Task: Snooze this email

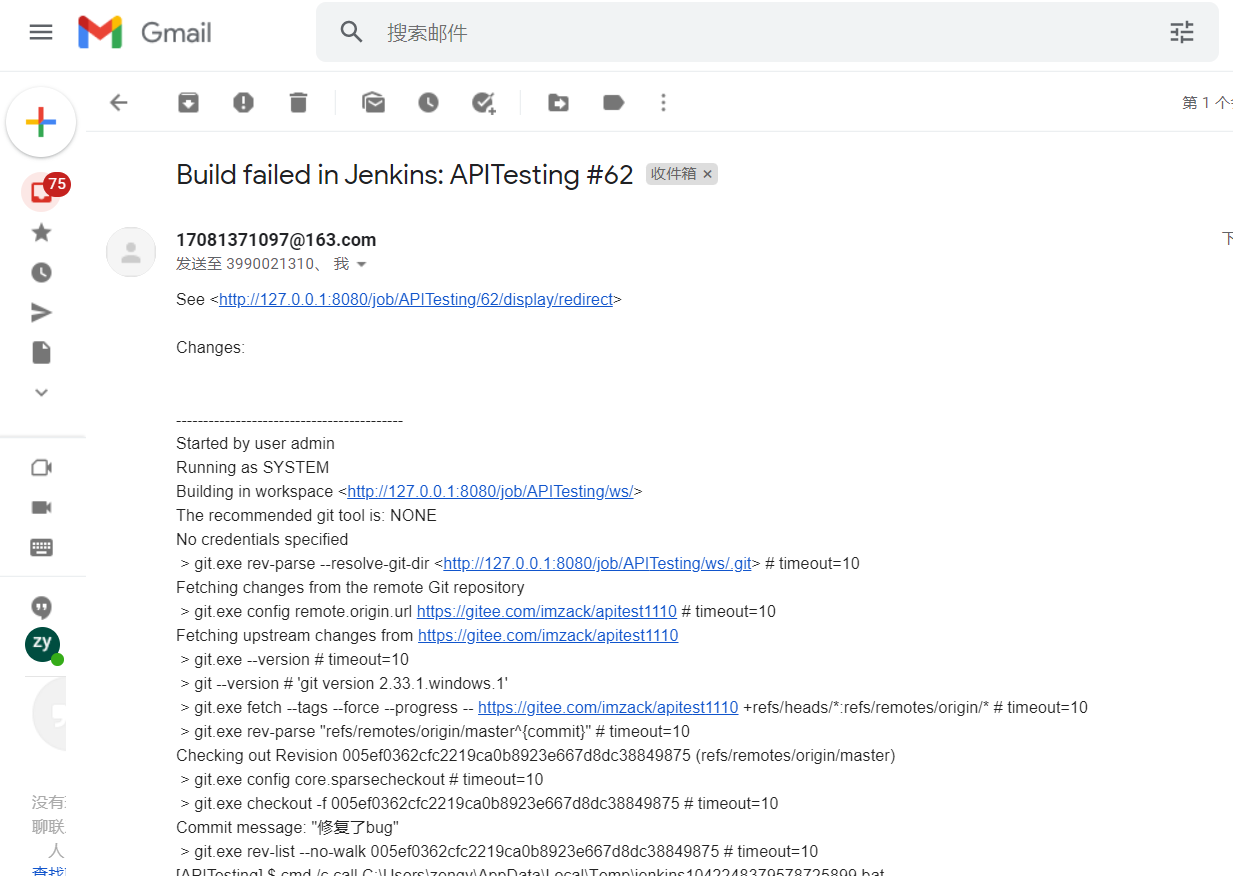Action: [428, 102]
